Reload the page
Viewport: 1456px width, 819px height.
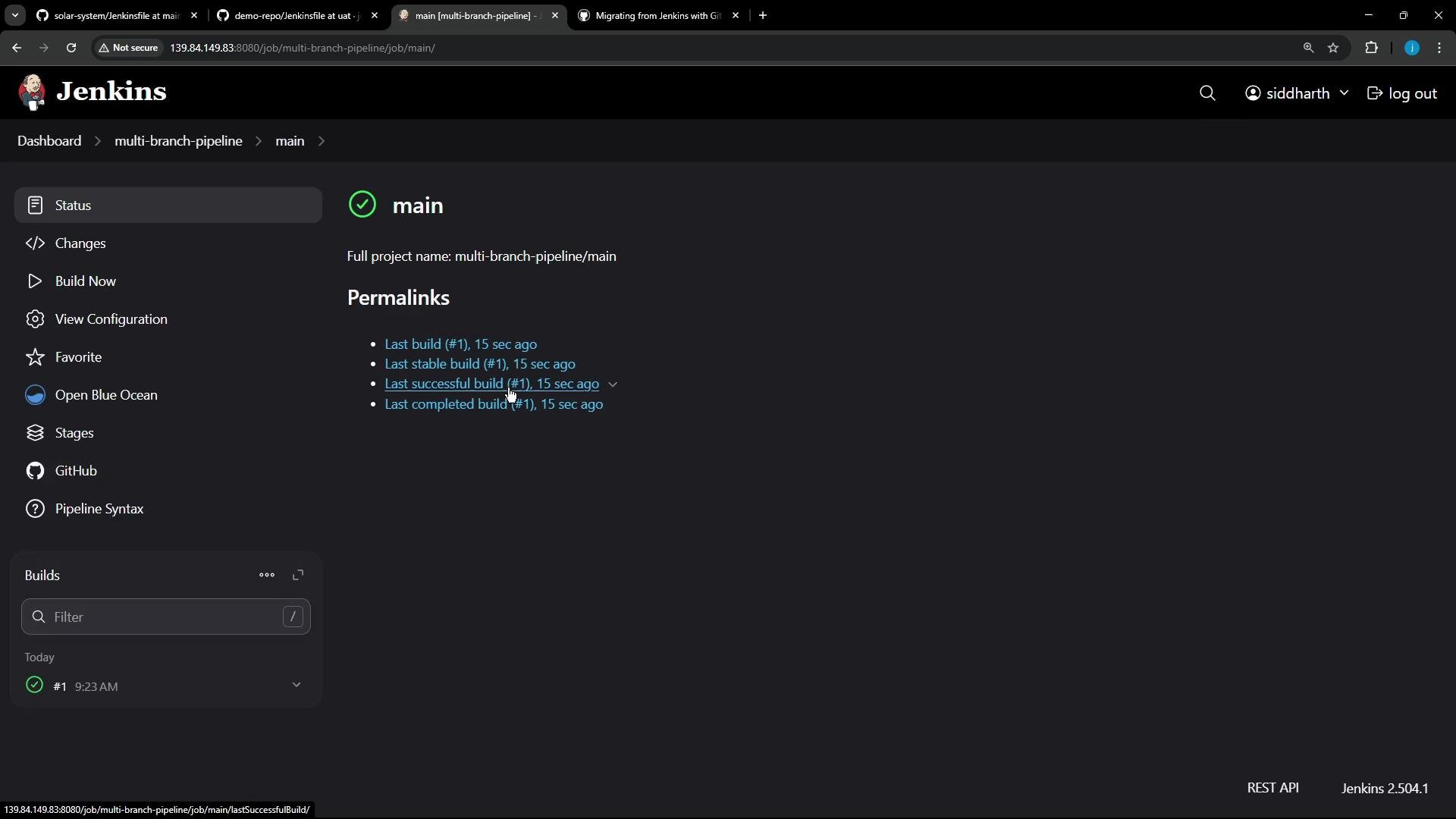tap(71, 48)
